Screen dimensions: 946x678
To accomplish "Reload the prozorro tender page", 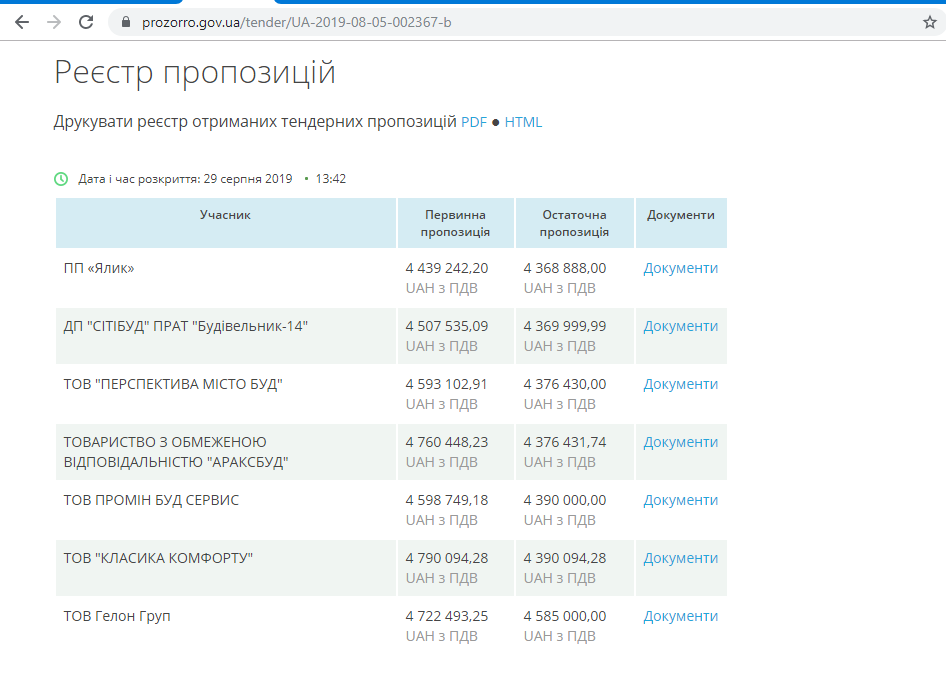I will point(86,23).
